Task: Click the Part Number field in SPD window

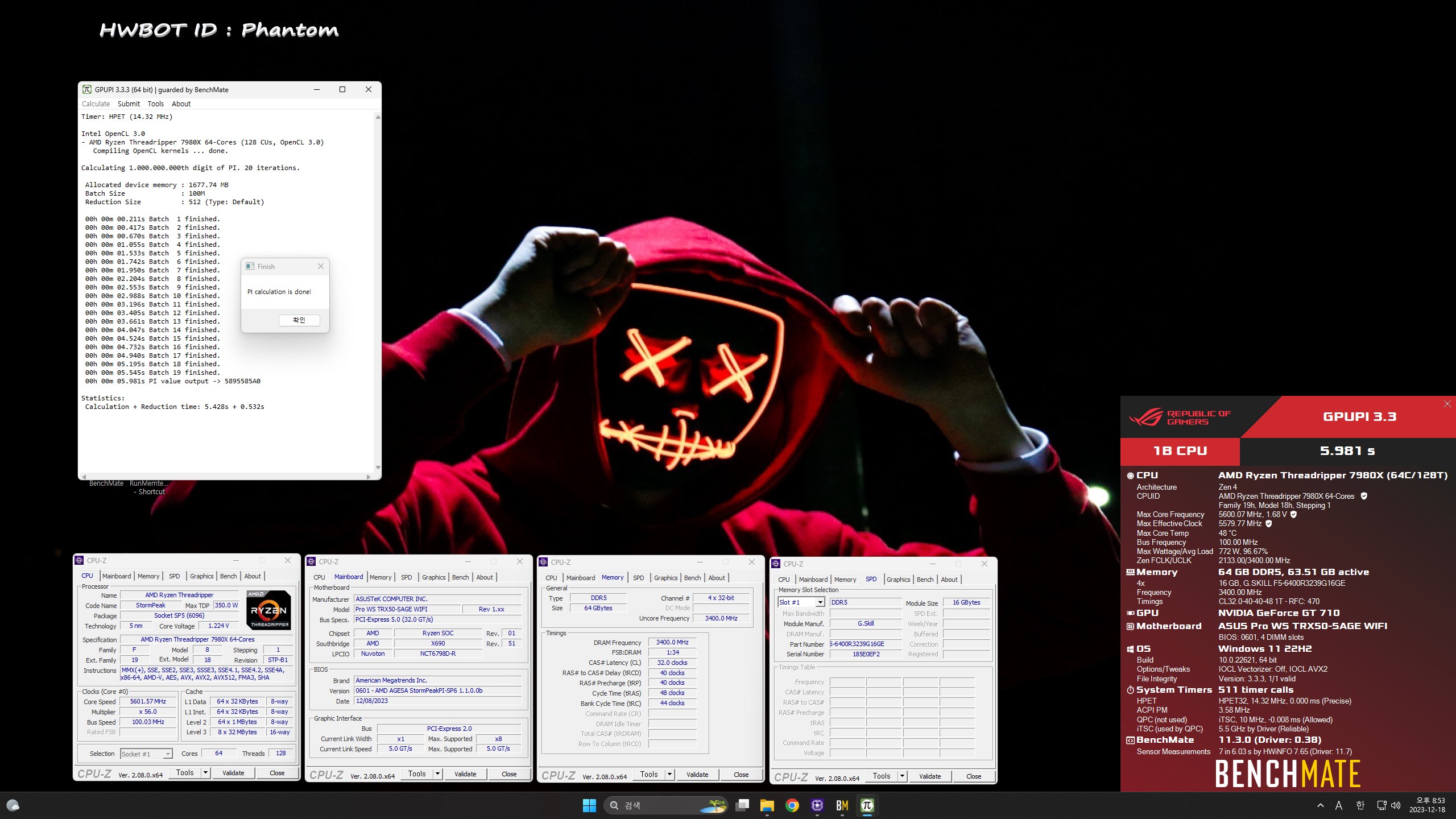Action: click(x=865, y=644)
